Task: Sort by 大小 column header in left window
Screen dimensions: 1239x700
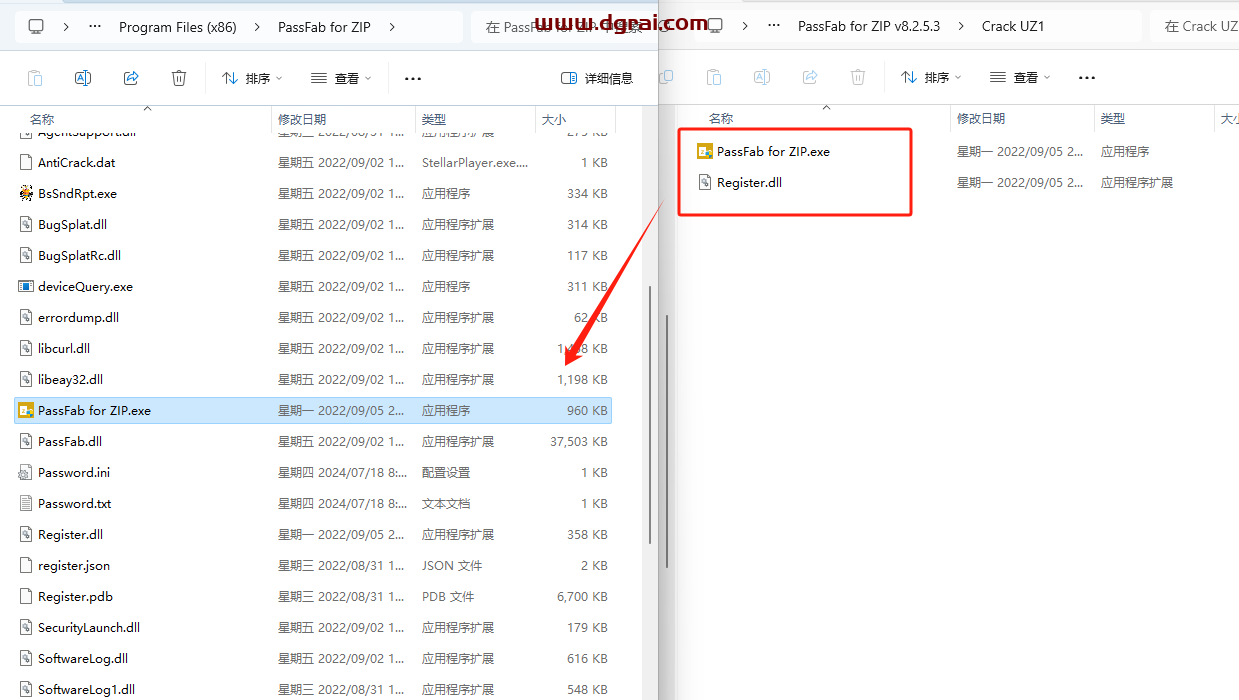Action: click(x=554, y=119)
